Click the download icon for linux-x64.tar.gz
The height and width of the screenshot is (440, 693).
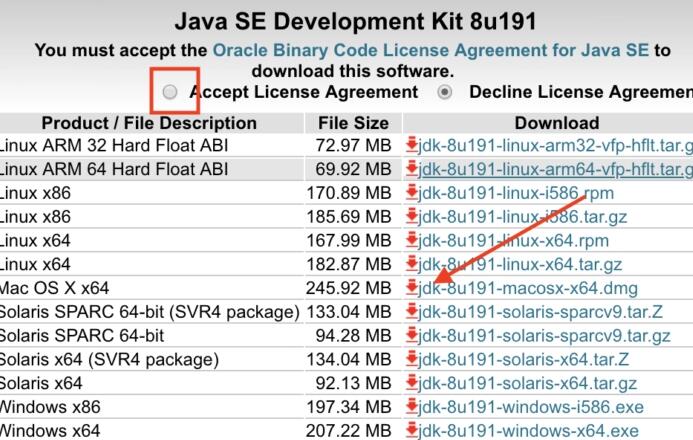[x=411, y=264]
